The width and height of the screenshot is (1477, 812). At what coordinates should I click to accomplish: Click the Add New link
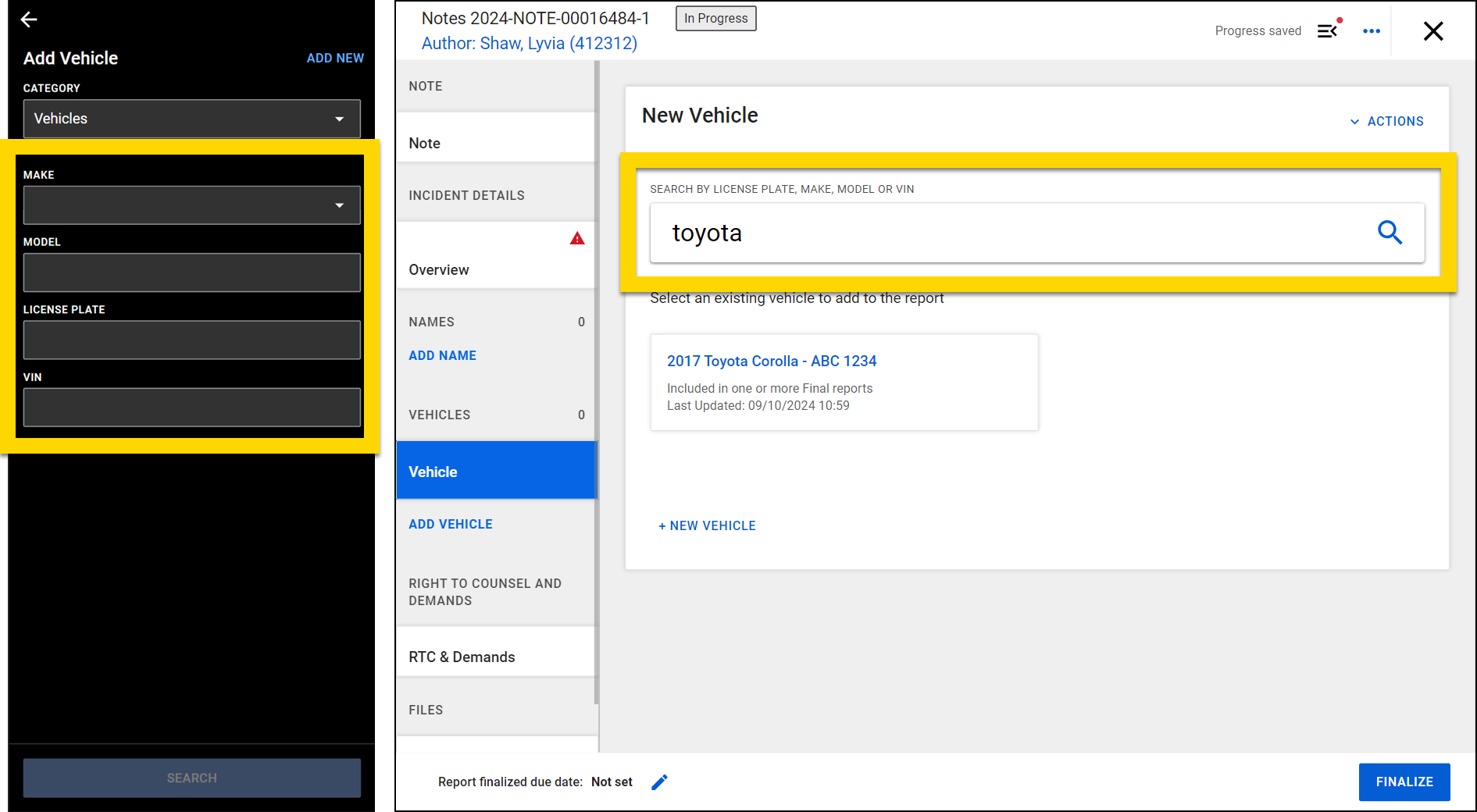click(x=334, y=59)
